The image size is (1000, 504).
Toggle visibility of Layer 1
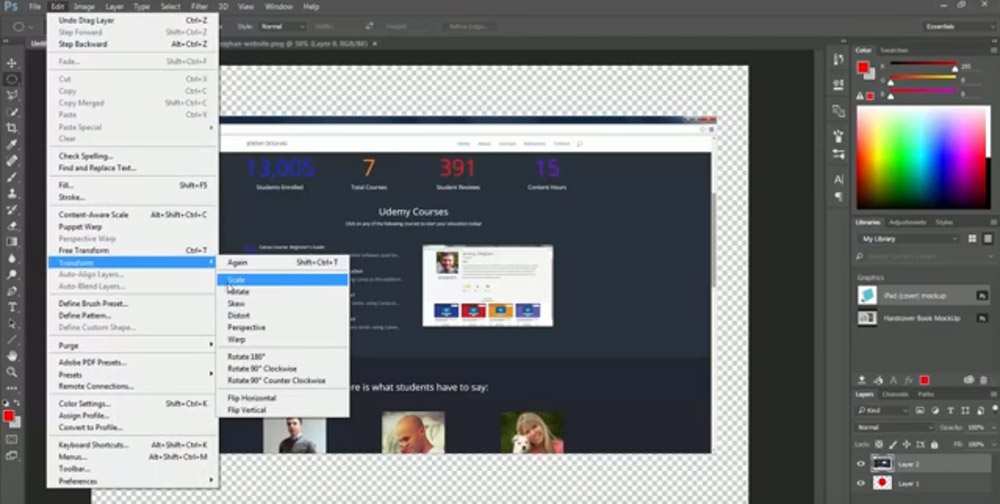pyautogui.click(x=860, y=483)
